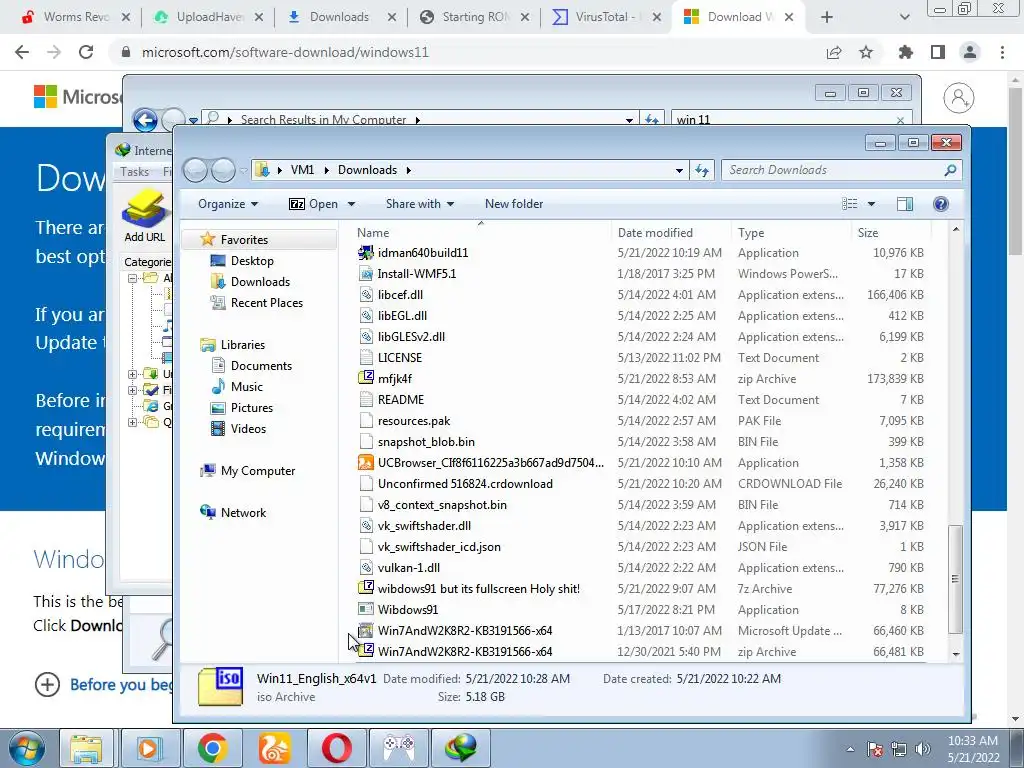This screenshot has width=1024, height=768.
Task: Select vulkan-1.dll file
Action: 409,568
